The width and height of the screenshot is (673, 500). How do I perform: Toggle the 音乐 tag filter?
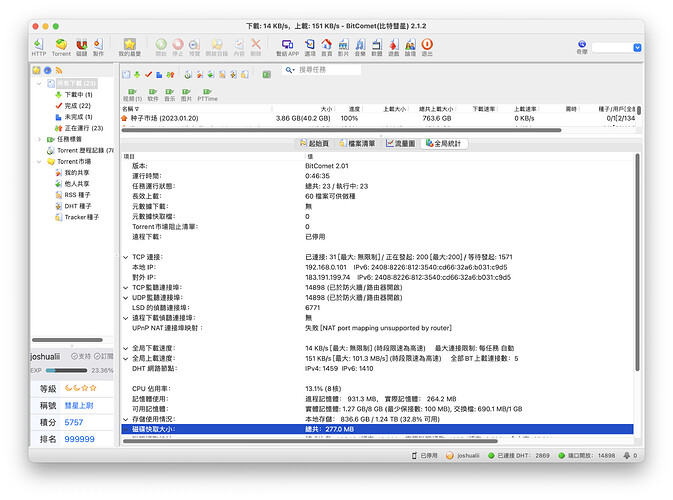click(170, 95)
